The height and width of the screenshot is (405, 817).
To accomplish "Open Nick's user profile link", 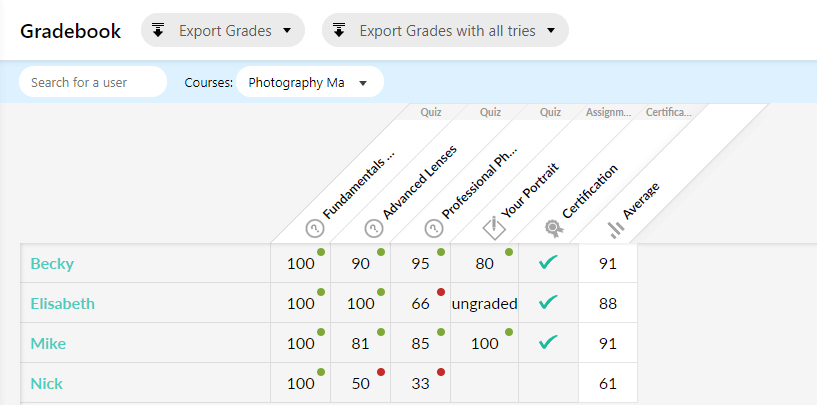I will pyautogui.click(x=46, y=384).
